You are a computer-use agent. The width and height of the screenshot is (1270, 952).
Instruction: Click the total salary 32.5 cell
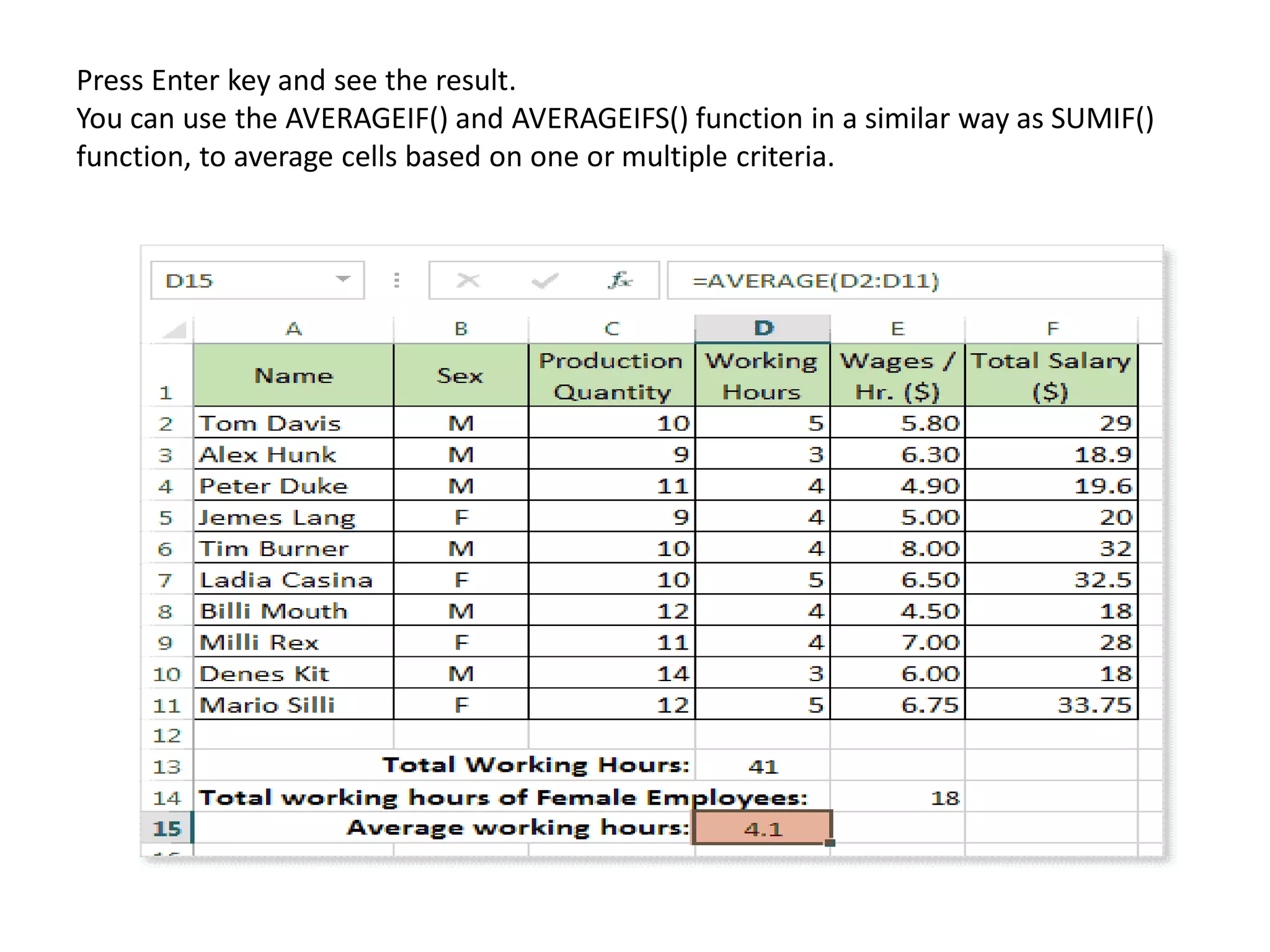pyautogui.click(x=1052, y=580)
